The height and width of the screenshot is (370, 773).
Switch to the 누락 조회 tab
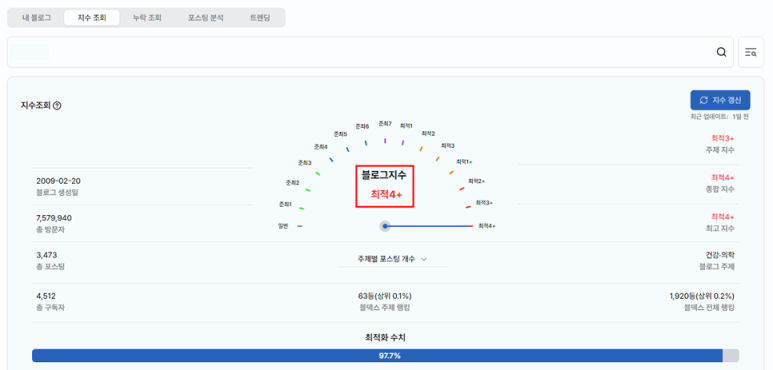[x=147, y=18]
